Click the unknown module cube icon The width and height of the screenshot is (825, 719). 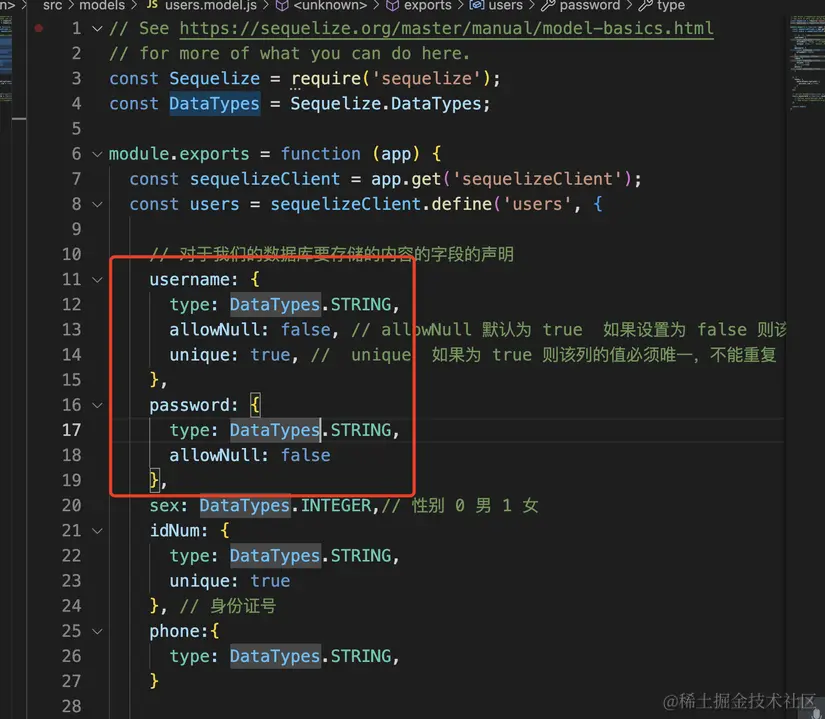(x=283, y=5)
